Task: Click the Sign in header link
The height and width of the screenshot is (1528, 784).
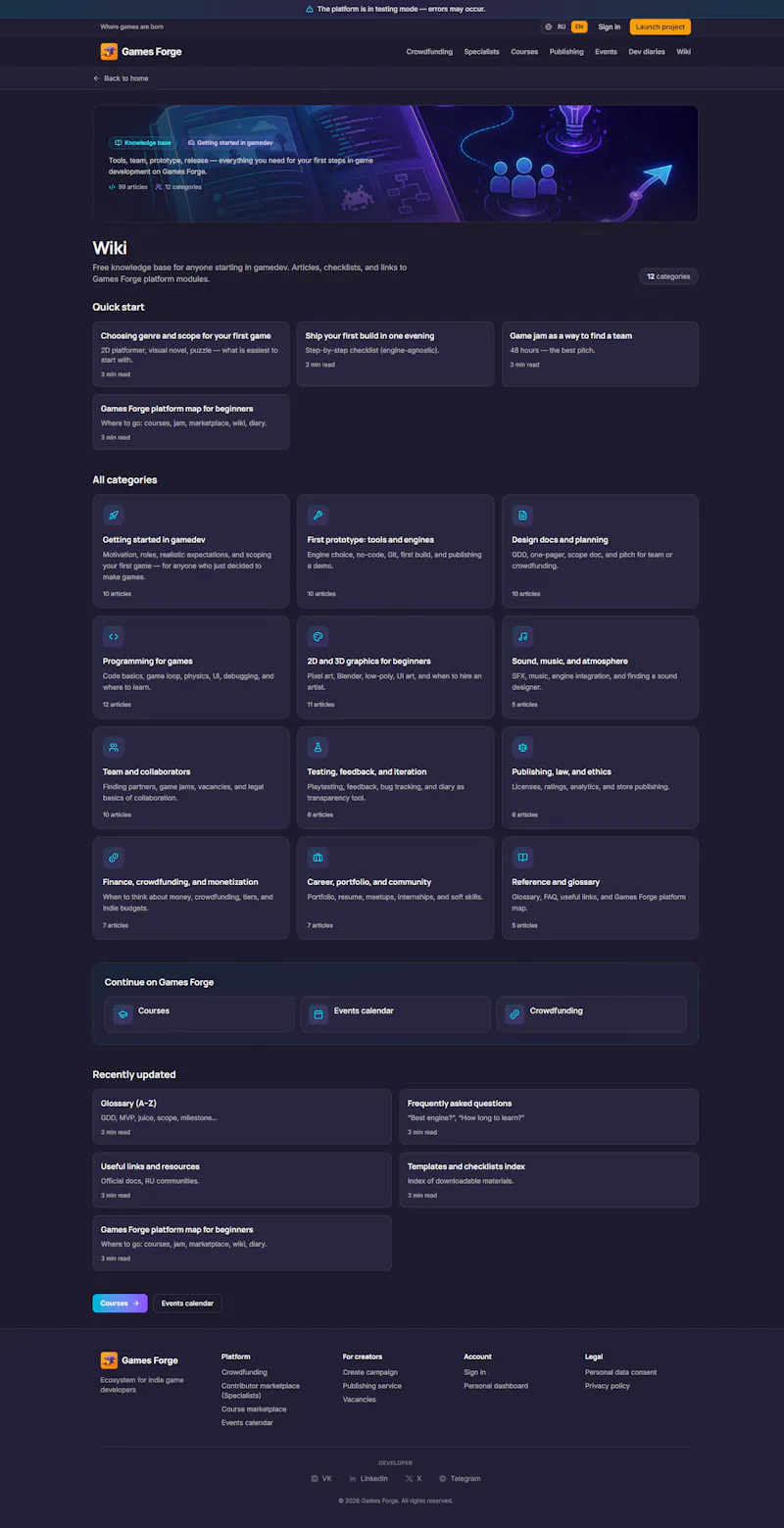Action: click(610, 27)
